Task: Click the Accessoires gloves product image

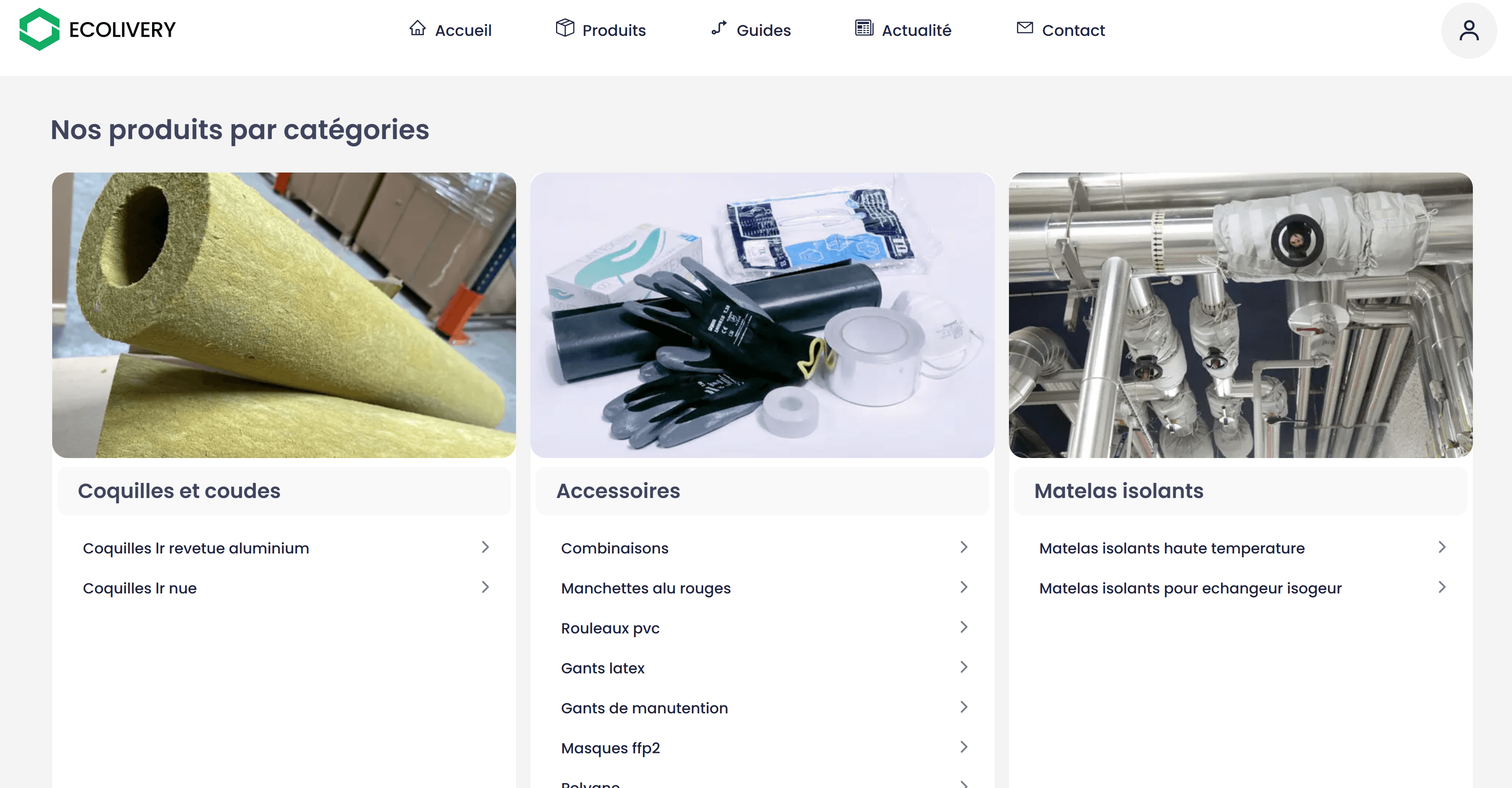Action: click(x=762, y=315)
